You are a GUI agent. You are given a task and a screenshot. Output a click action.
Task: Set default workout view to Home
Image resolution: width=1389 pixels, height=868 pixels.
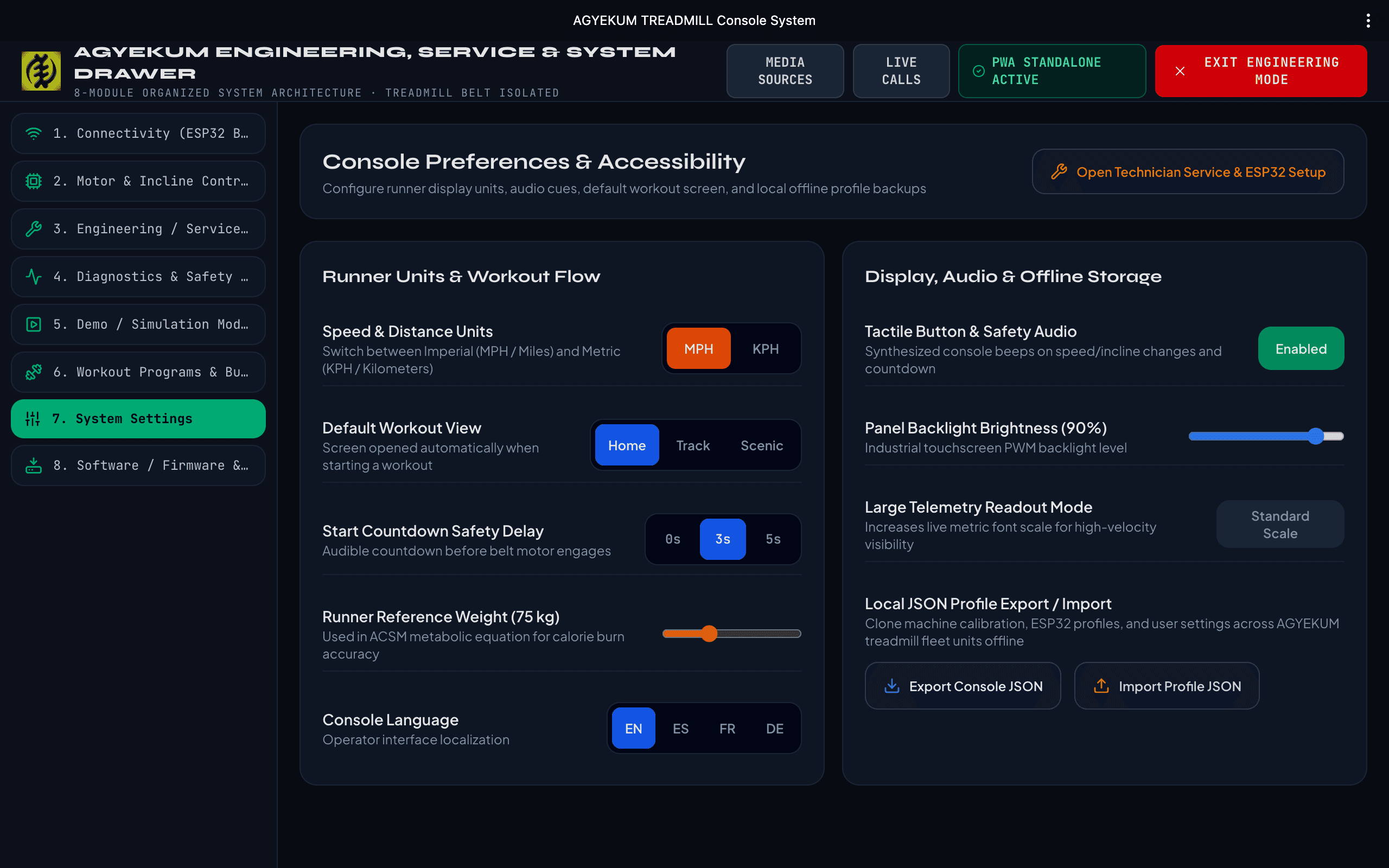tap(627, 445)
